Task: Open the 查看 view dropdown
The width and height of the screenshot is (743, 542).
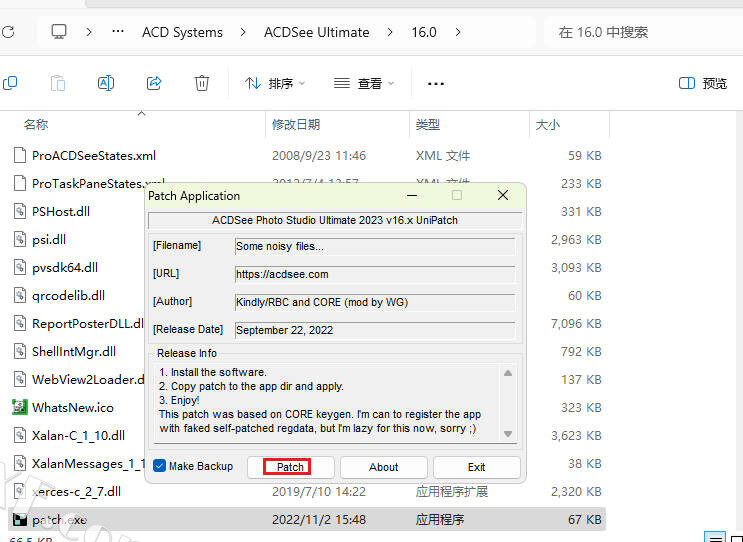Action: pos(364,84)
